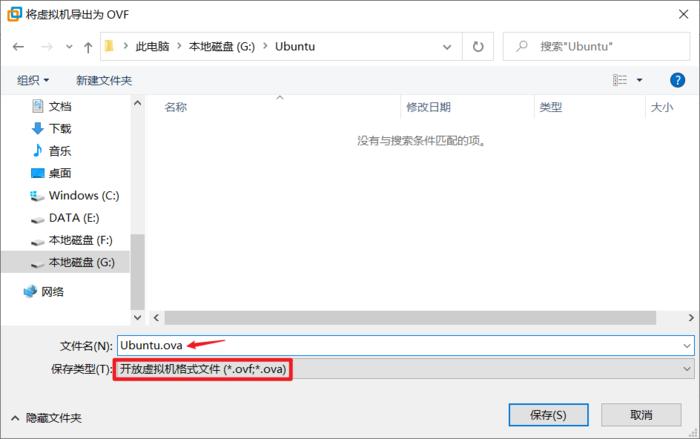
Task: Open 本地磁盘 (F:) drive
Action: 81,240
